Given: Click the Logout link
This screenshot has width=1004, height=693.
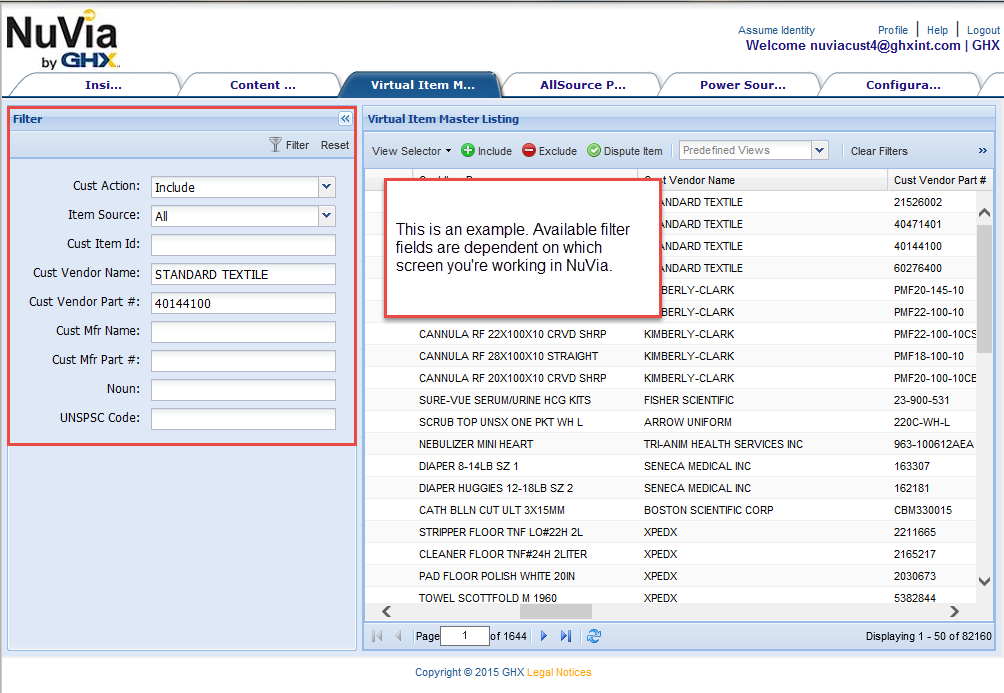Looking at the screenshot, I should pyautogui.click(x=983, y=30).
